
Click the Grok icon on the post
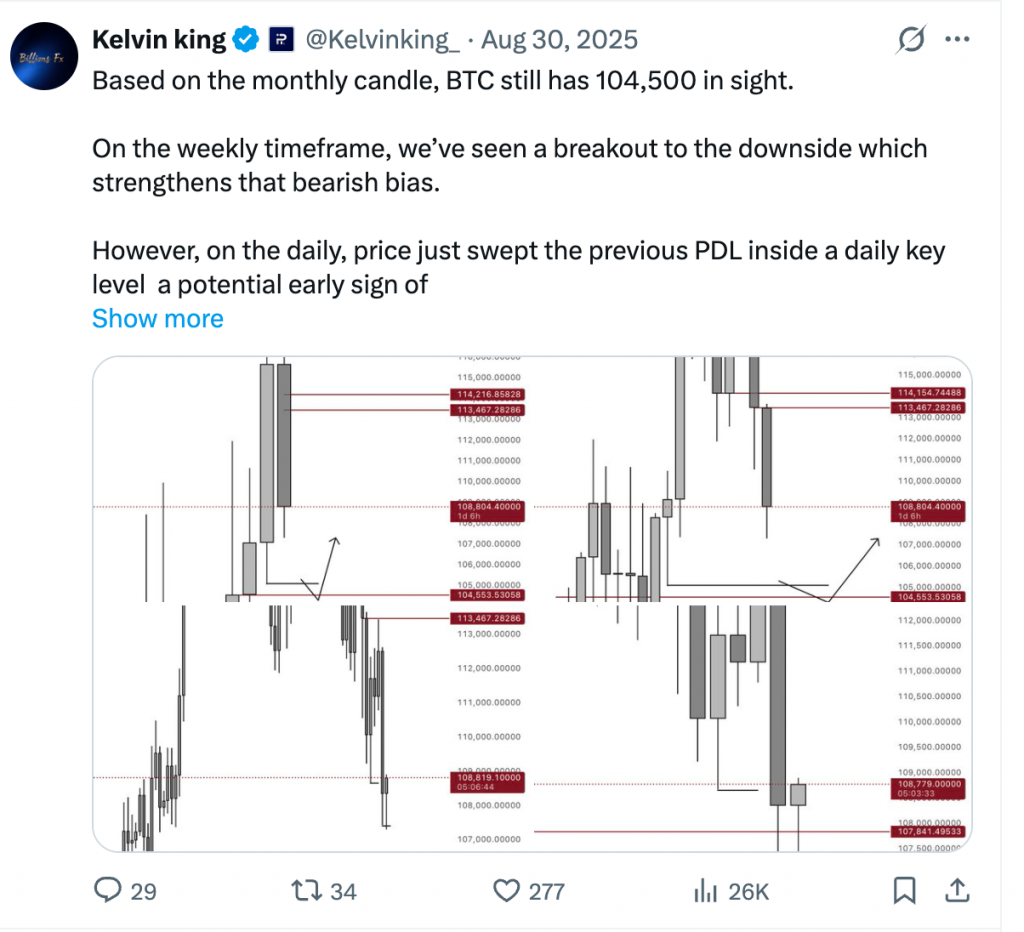(x=911, y=40)
